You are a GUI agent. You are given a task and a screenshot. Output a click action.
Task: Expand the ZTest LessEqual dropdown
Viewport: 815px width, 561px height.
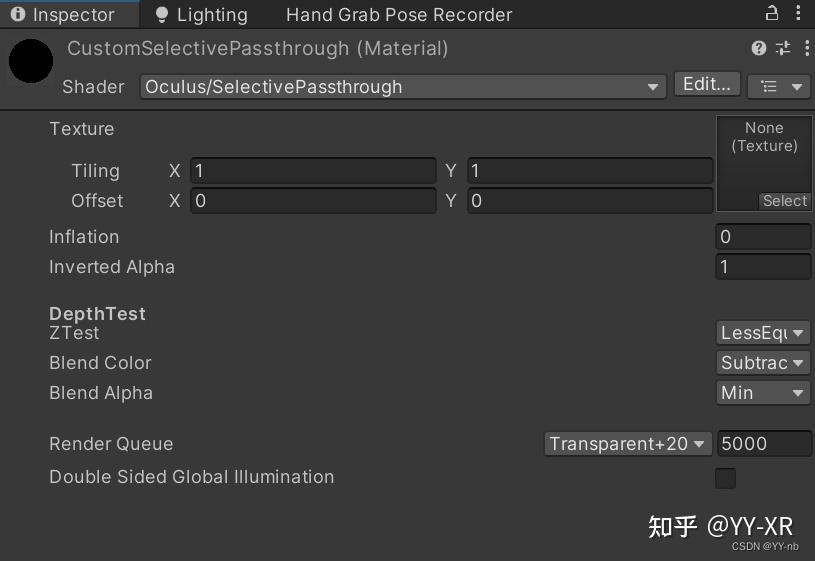coord(763,333)
